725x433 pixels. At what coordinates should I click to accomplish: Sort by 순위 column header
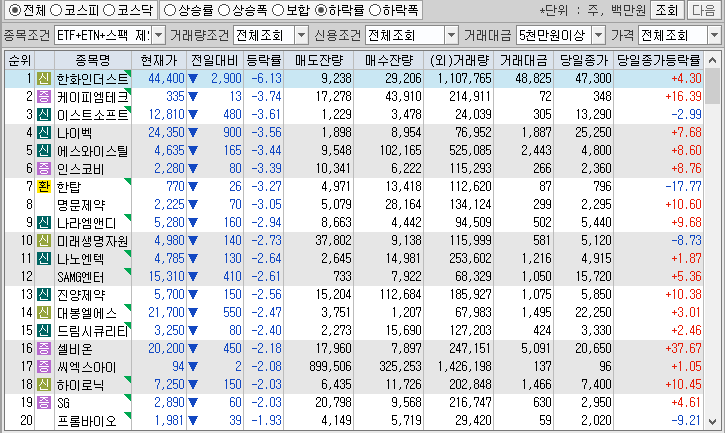(20, 60)
